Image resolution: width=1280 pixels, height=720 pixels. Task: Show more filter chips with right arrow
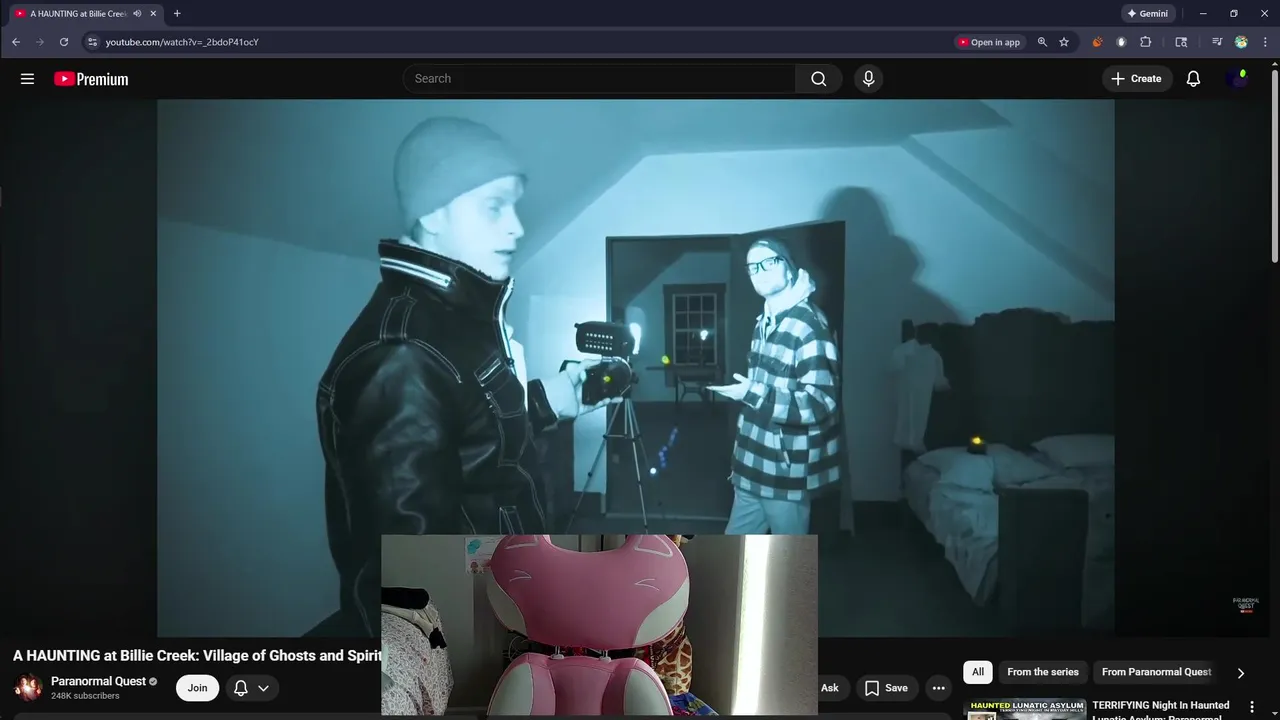coord(1241,673)
